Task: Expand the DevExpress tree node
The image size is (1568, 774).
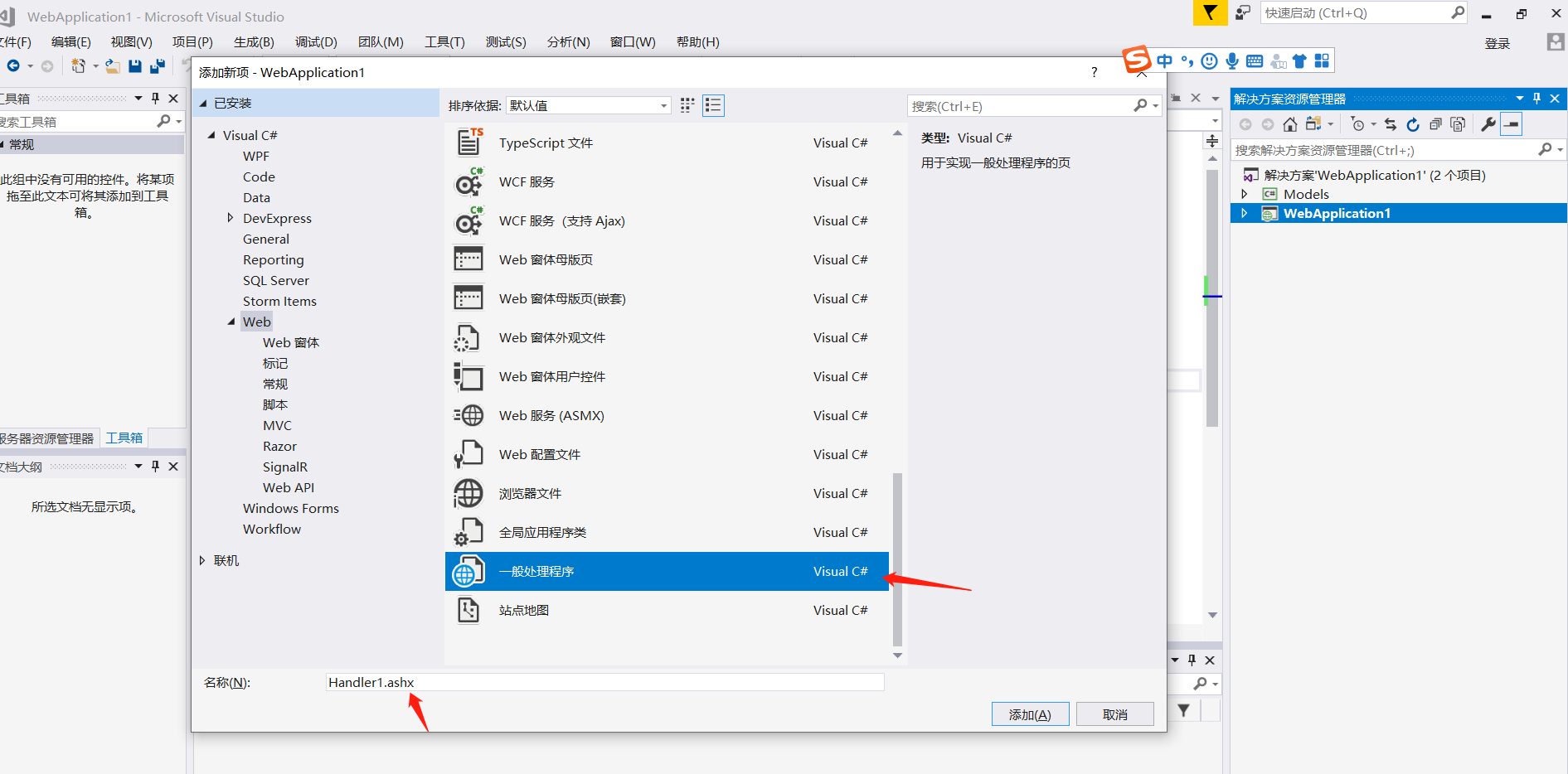Action: point(231,218)
